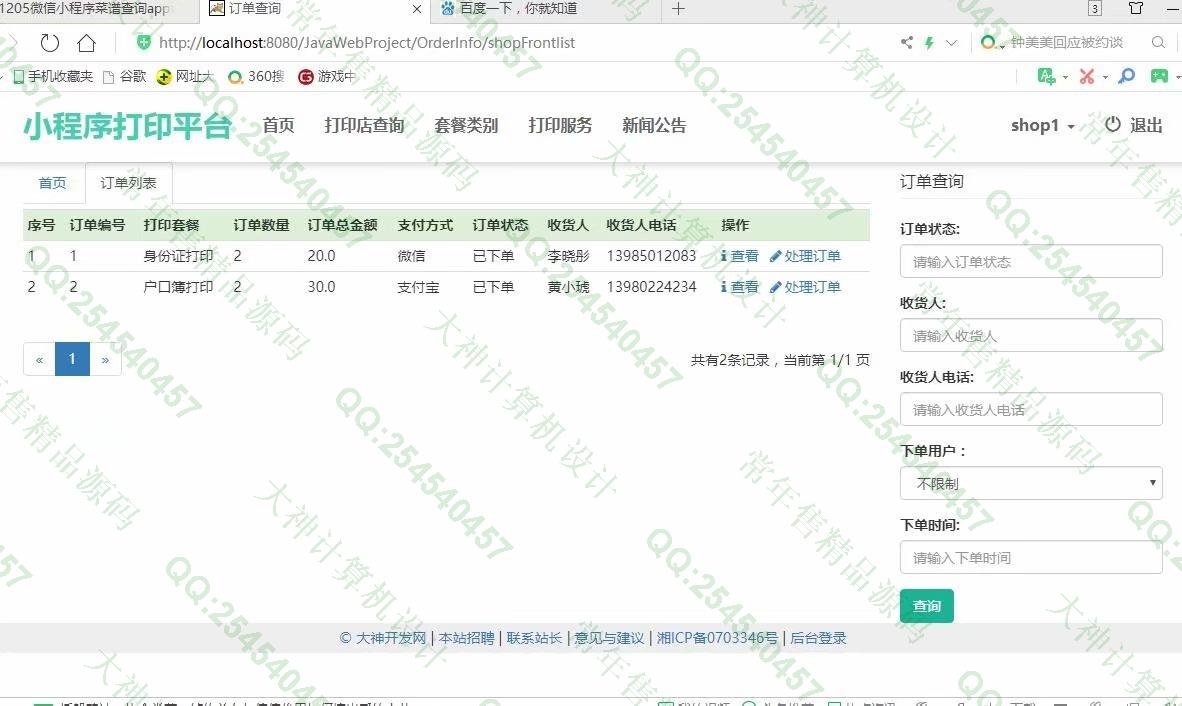Open 套餐类别 in navigation

pyautogui.click(x=466, y=125)
